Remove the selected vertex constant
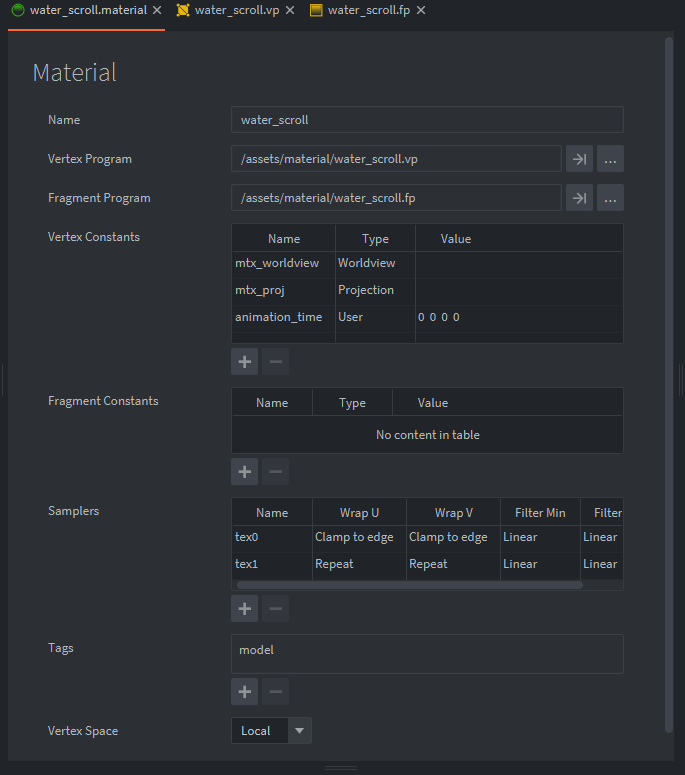The height and width of the screenshot is (775, 685). tap(276, 361)
